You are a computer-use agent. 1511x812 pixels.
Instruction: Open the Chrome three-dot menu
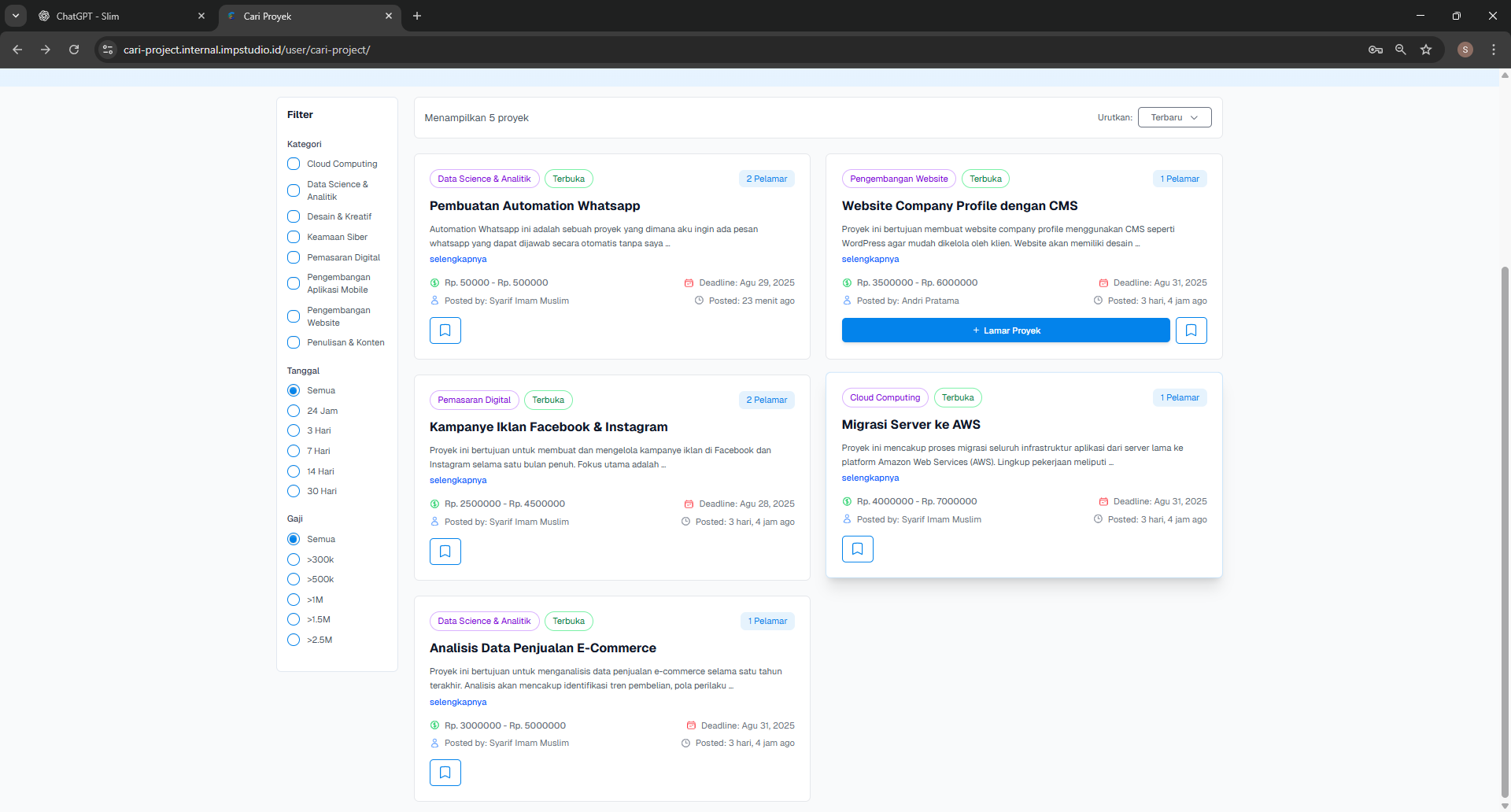pos(1494,50)
